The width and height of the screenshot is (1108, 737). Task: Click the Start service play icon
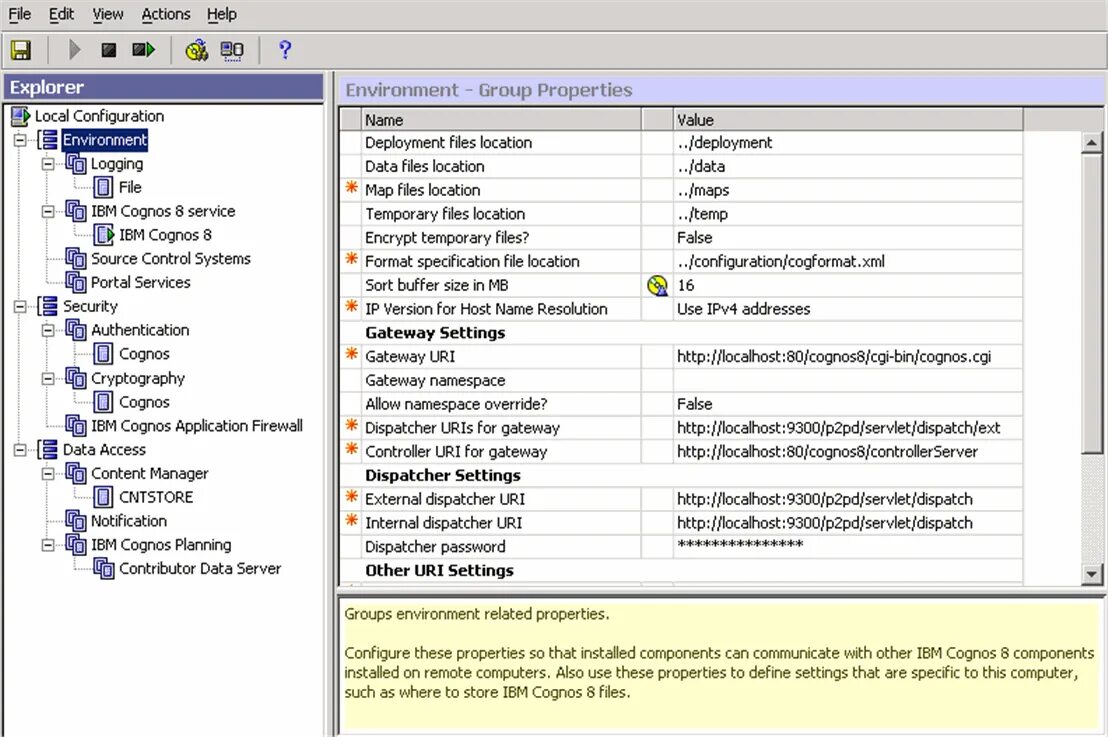tap(75, 50)
